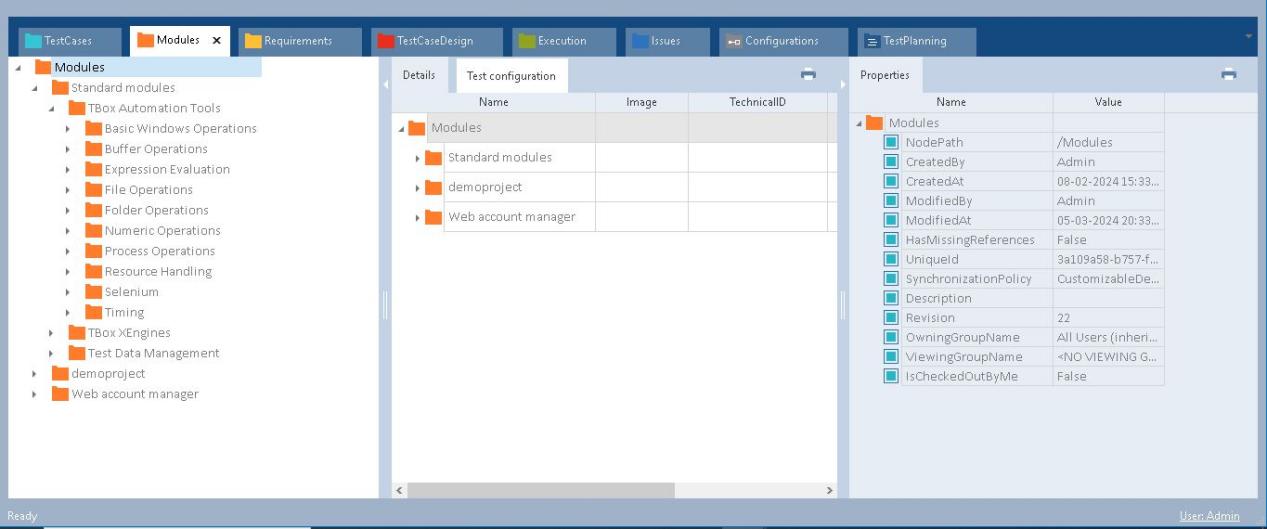Click the Modules folder icon in the Properties panel
The height and width of the screenshot is (529, 1267).
(874, 123)
